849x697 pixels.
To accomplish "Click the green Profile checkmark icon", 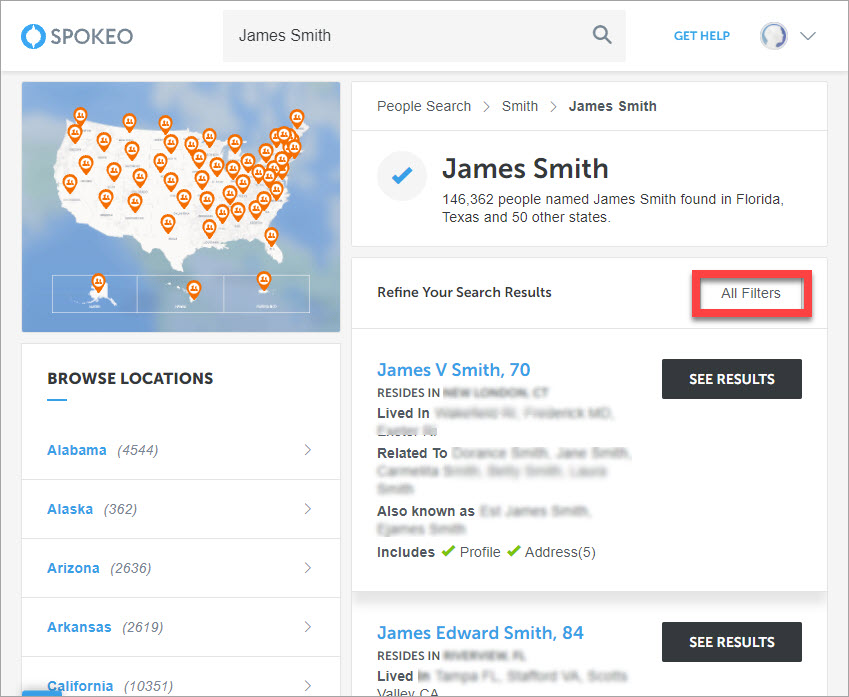I will 448,552.
